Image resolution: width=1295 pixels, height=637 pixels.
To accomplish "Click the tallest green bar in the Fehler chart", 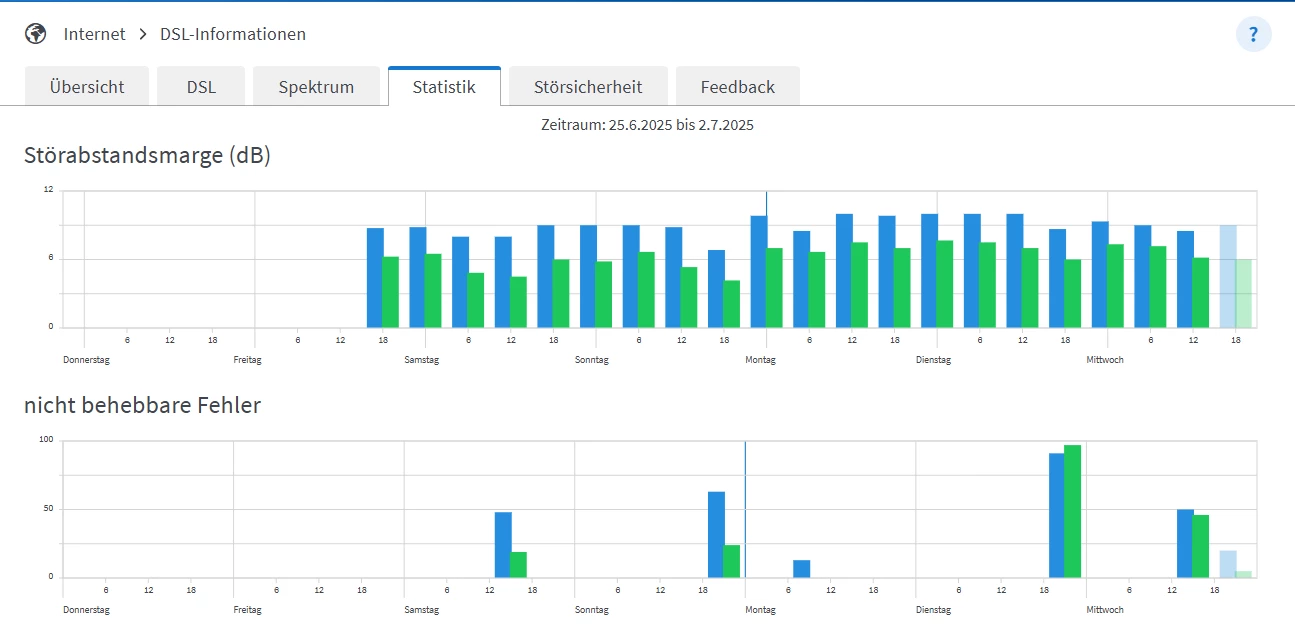I will (1072, 512).
